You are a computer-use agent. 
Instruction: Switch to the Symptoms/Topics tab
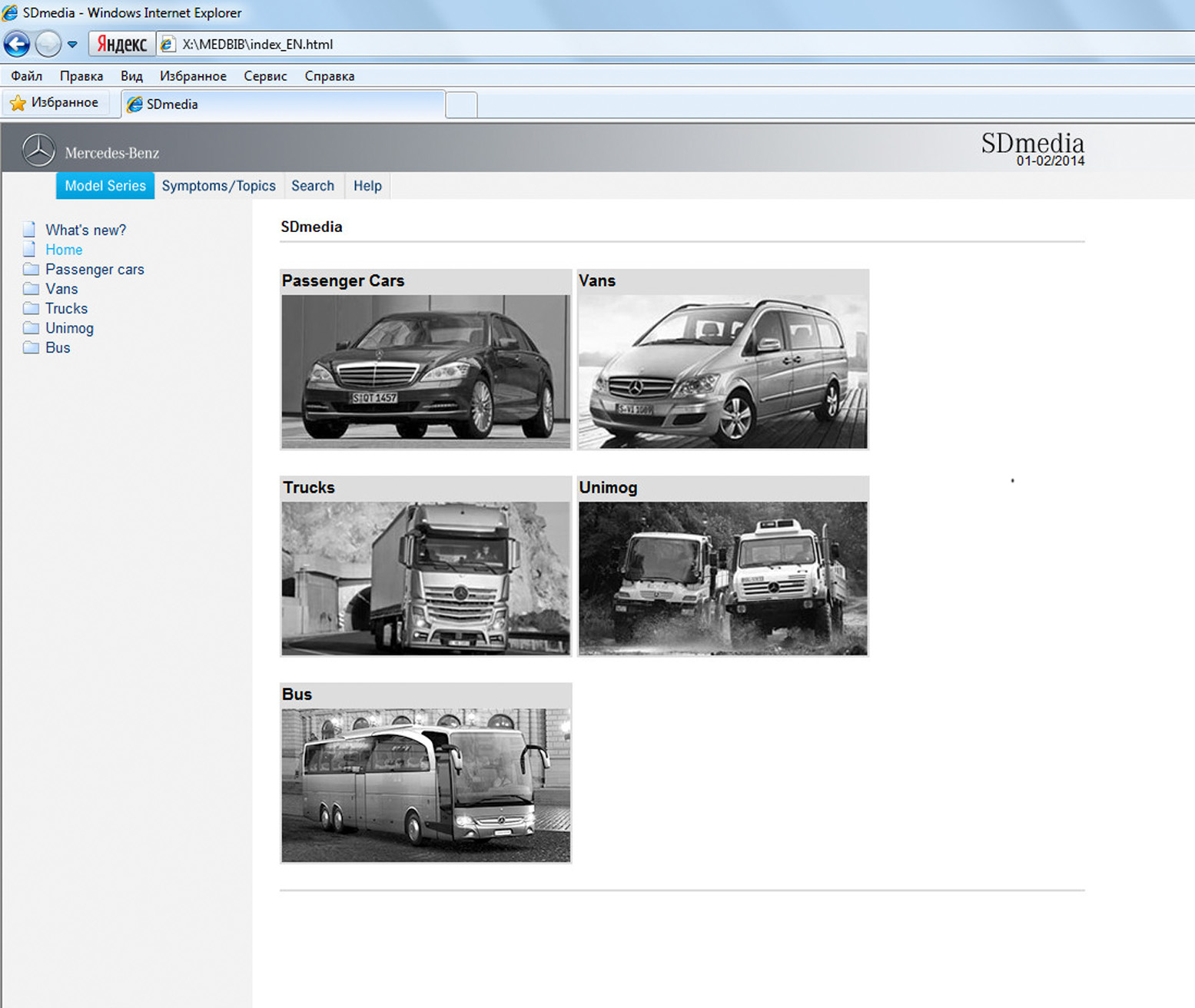(x=218, y=186)
